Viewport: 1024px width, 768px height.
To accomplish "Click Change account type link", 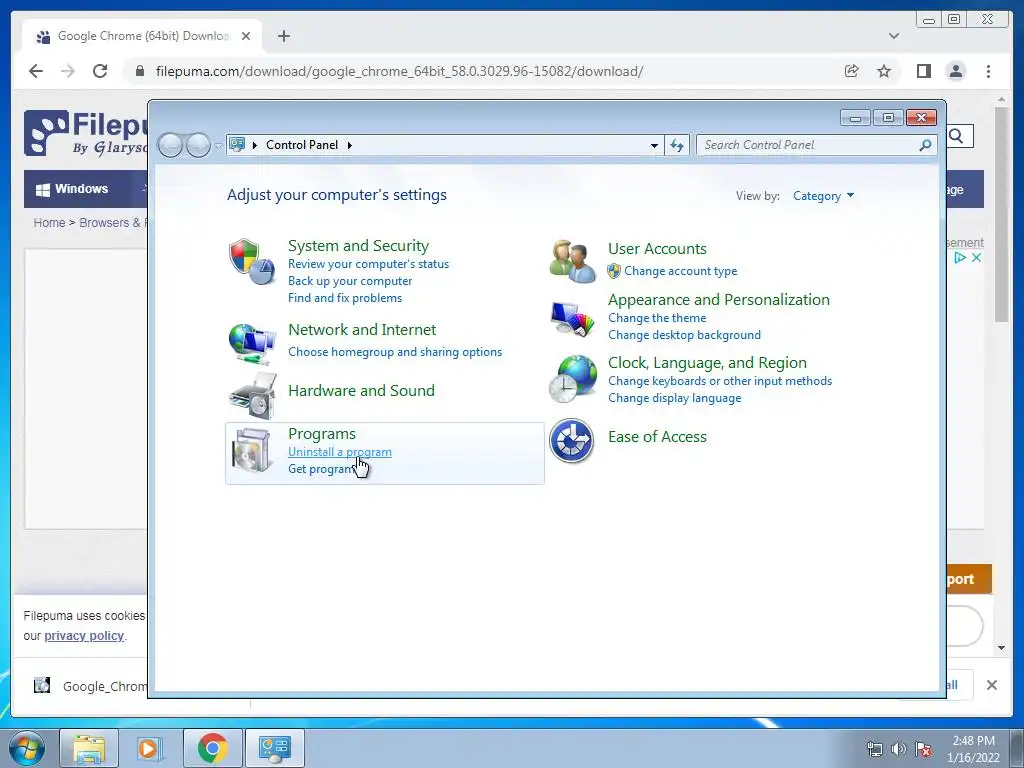I will click(680, 271).
